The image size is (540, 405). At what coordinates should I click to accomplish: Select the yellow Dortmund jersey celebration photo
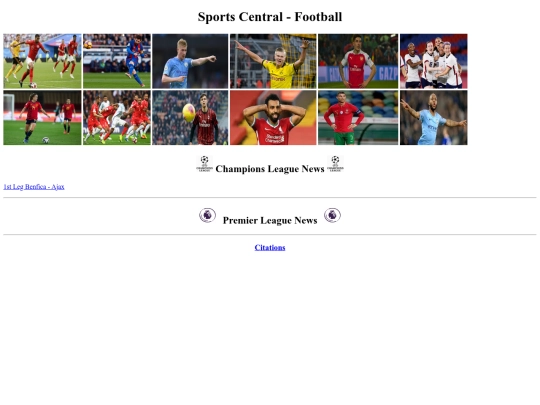pyautogui.click(x=273, y=61)
